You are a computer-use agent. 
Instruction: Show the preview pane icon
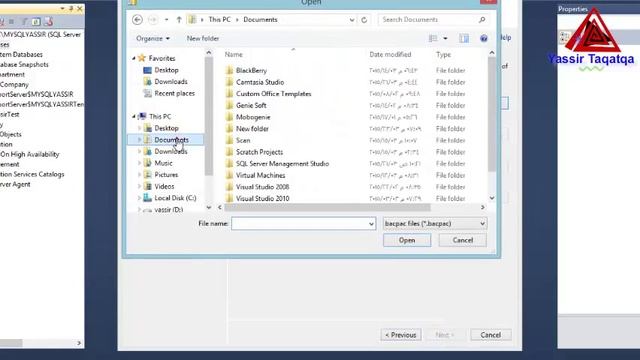click(464, 38)
